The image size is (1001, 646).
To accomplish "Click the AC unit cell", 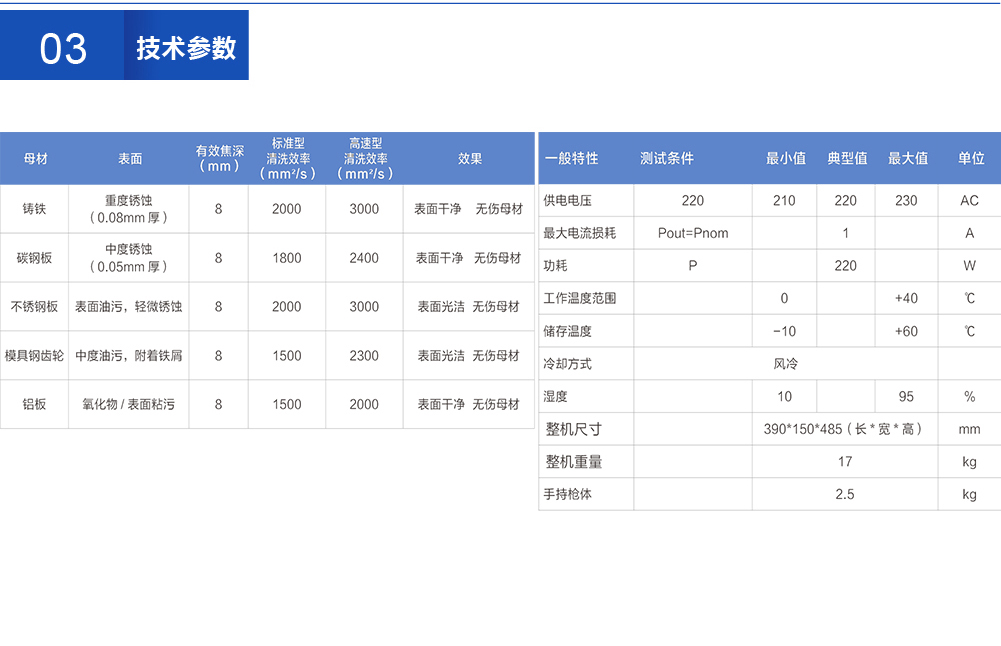I will click(x=969, y=200).
